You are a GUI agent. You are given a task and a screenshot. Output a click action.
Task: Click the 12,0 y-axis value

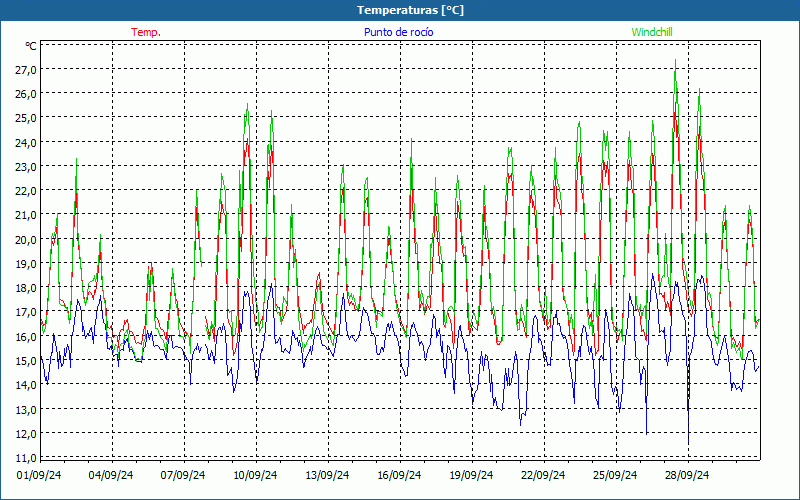click(x=26, y=434)
